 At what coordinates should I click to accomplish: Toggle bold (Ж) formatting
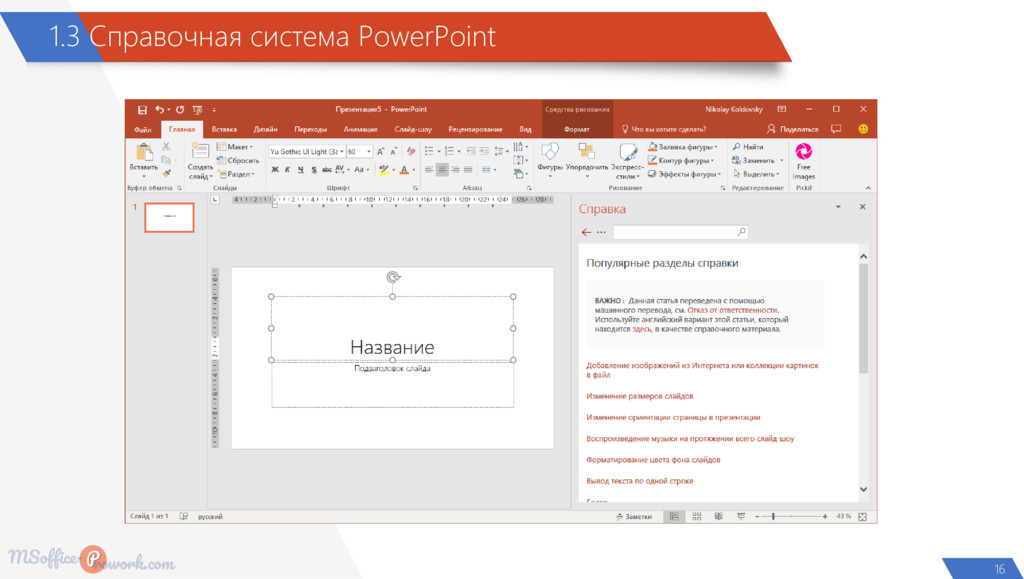[x=275, y=170]
